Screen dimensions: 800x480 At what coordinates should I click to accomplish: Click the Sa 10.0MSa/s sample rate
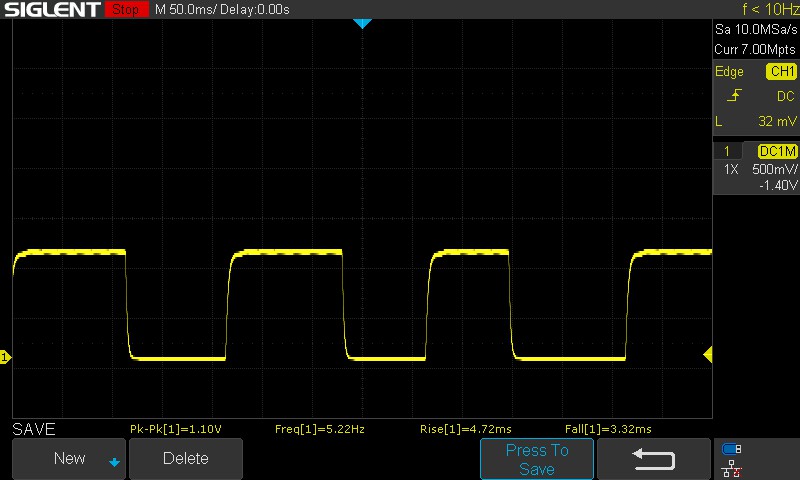click(756, 30)
